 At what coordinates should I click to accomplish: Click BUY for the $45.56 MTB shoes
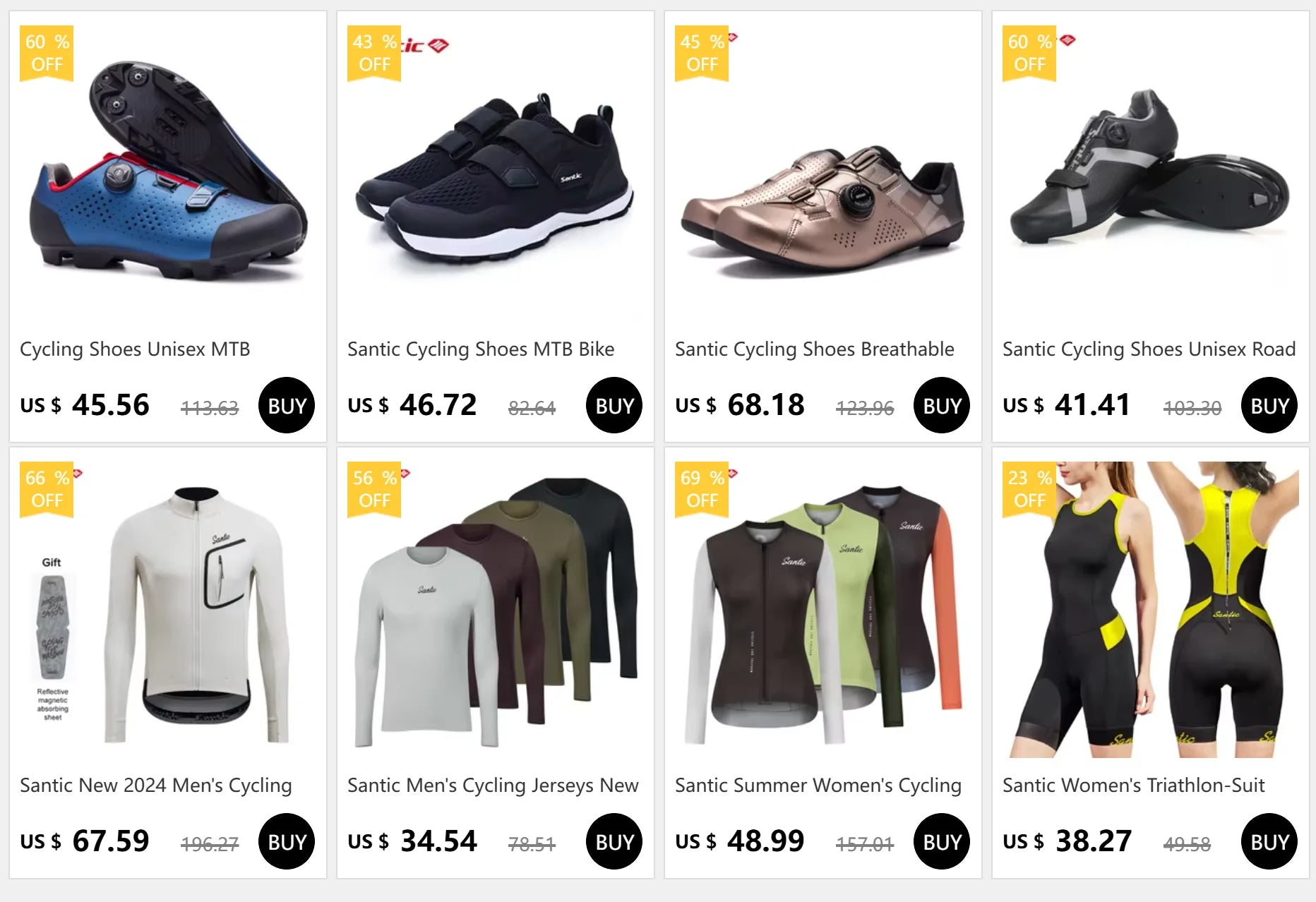click(287, 405)
